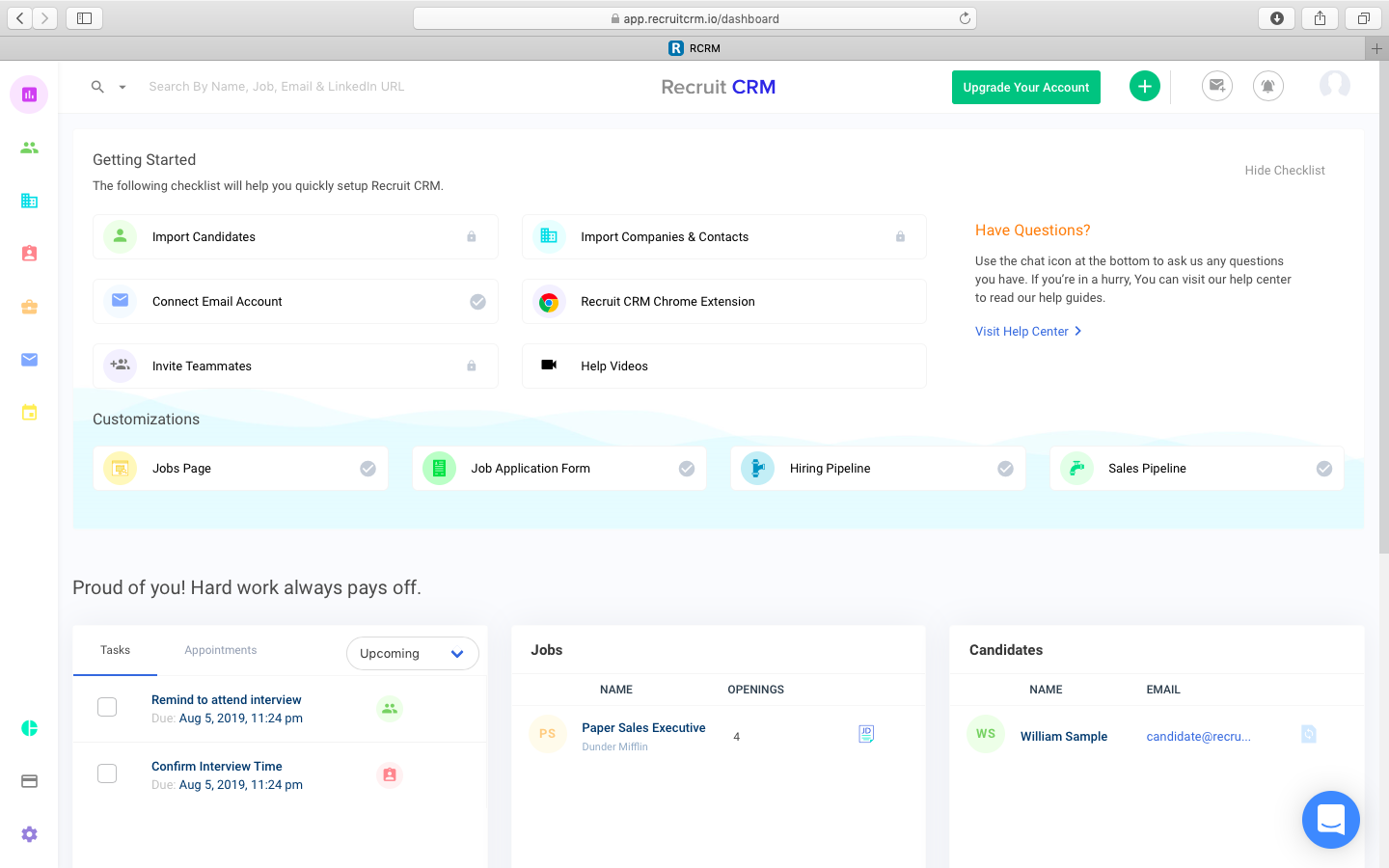The width and height of the screenshot is (1389, 868).
Task: Open the Jobs briefcase icon in the sidebar
Action: pos(29,307)
